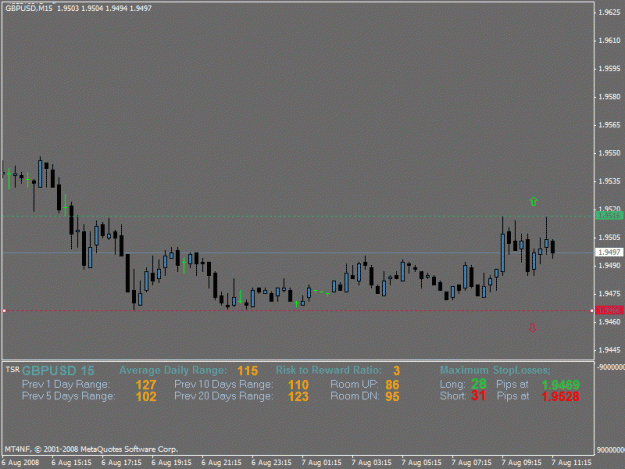Click the 7 Aug 01:15 time axis label
The height and width of the screenshot is (469, 625).
321,463
